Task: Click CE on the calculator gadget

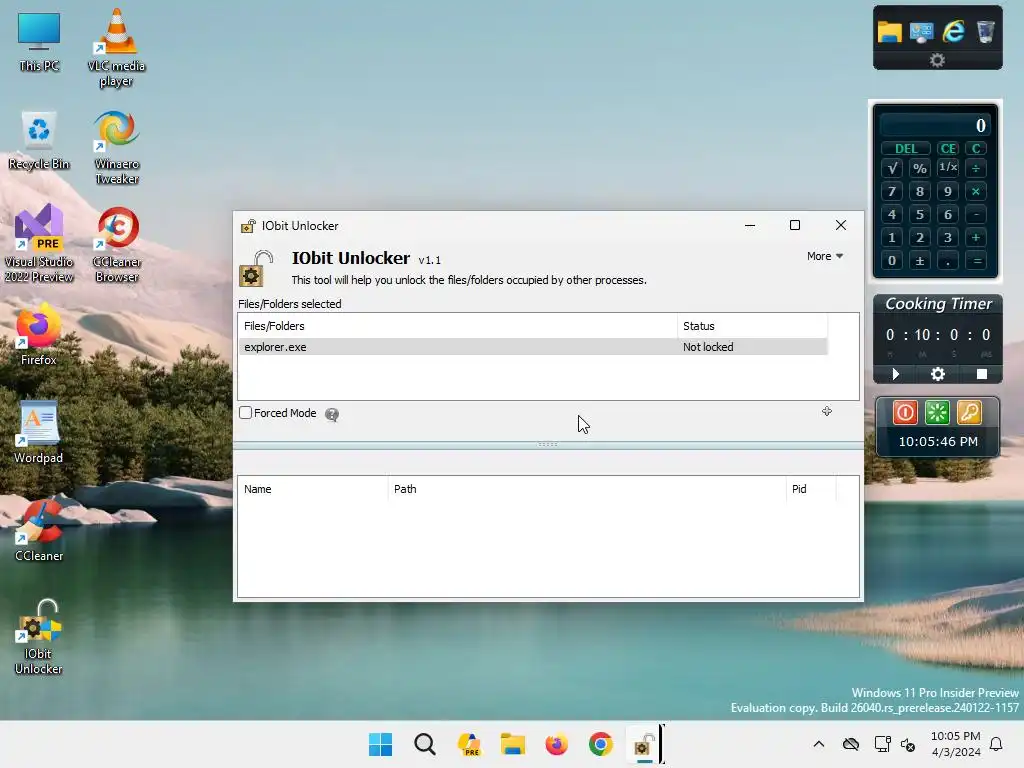Action: pos(948,148)
